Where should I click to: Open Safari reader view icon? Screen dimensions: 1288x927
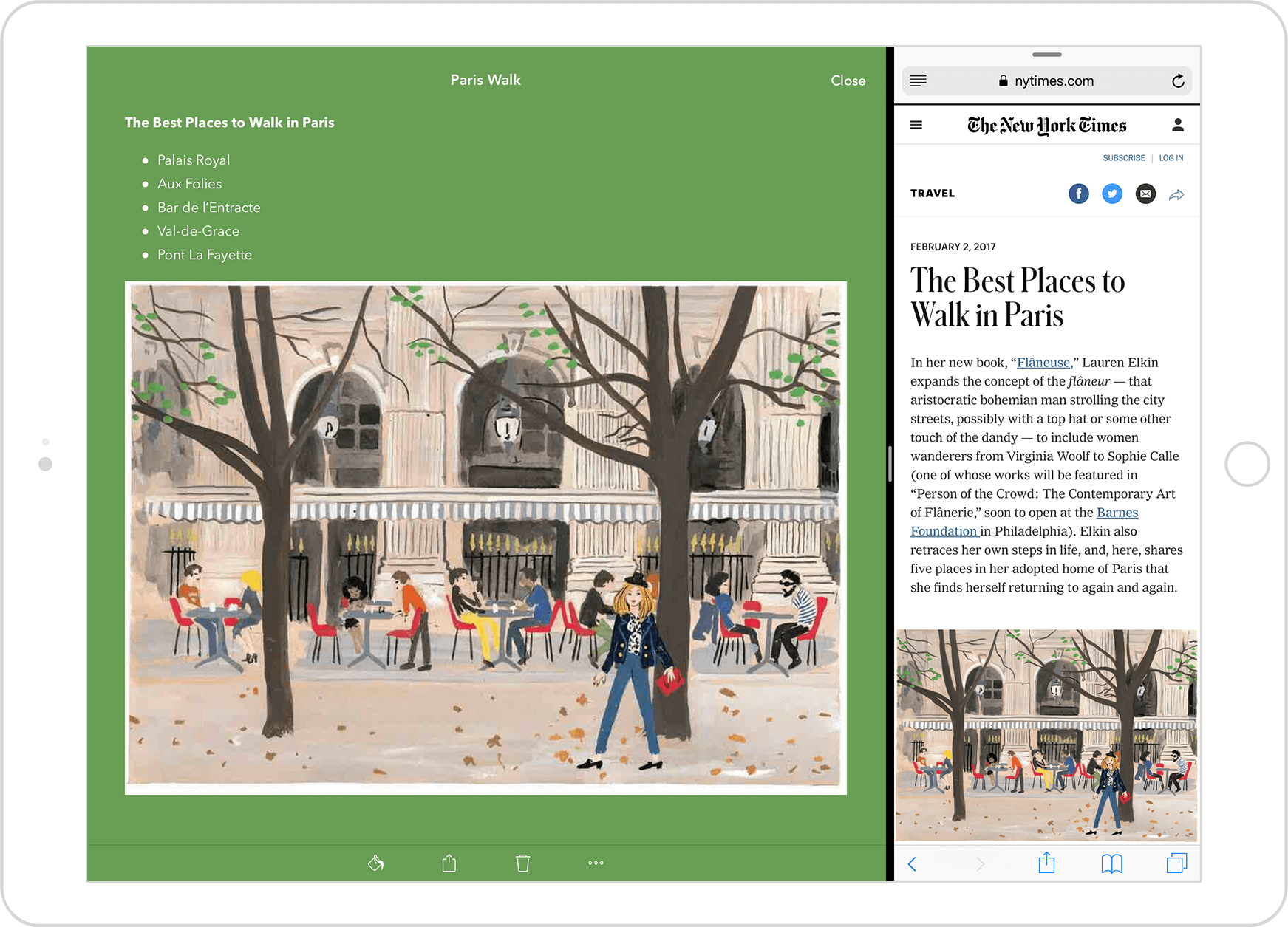pos(918,81)
